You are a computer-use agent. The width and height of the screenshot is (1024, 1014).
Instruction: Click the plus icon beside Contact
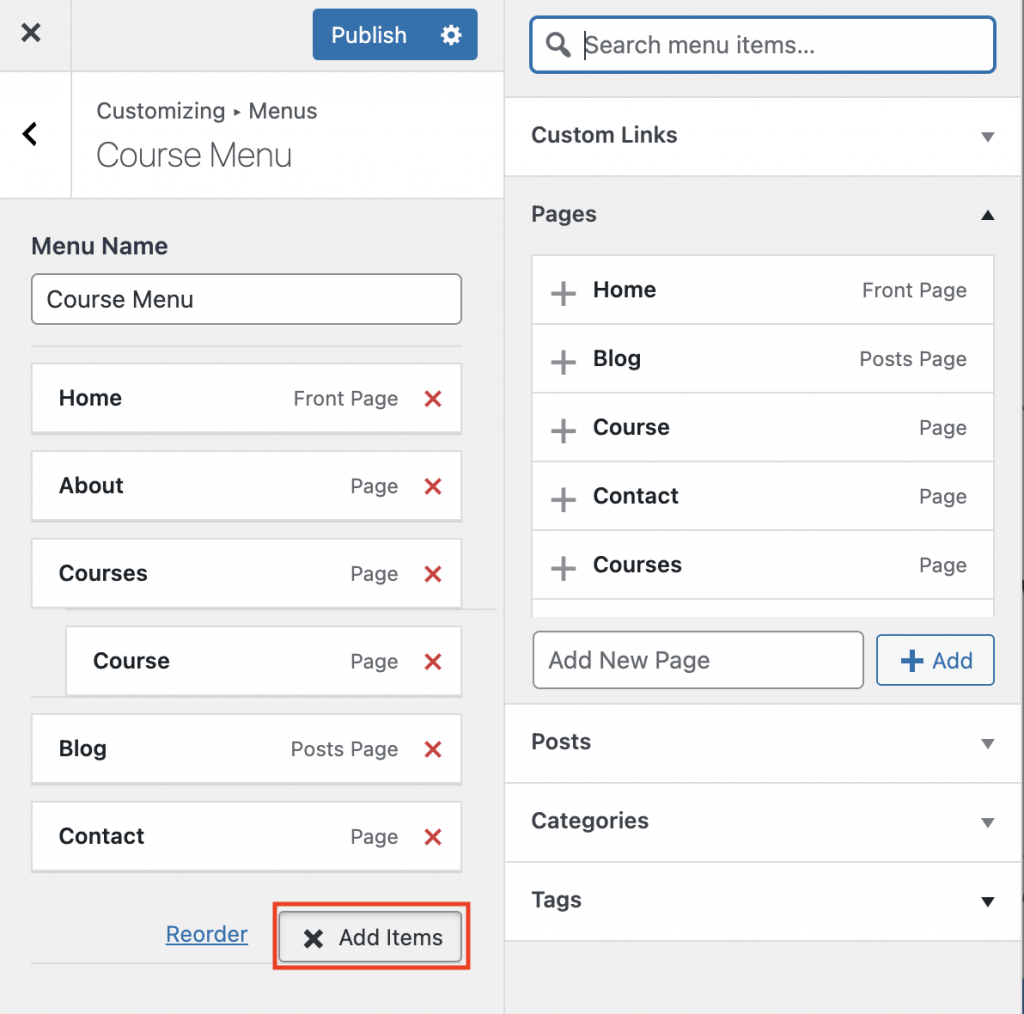click(562, 496)
